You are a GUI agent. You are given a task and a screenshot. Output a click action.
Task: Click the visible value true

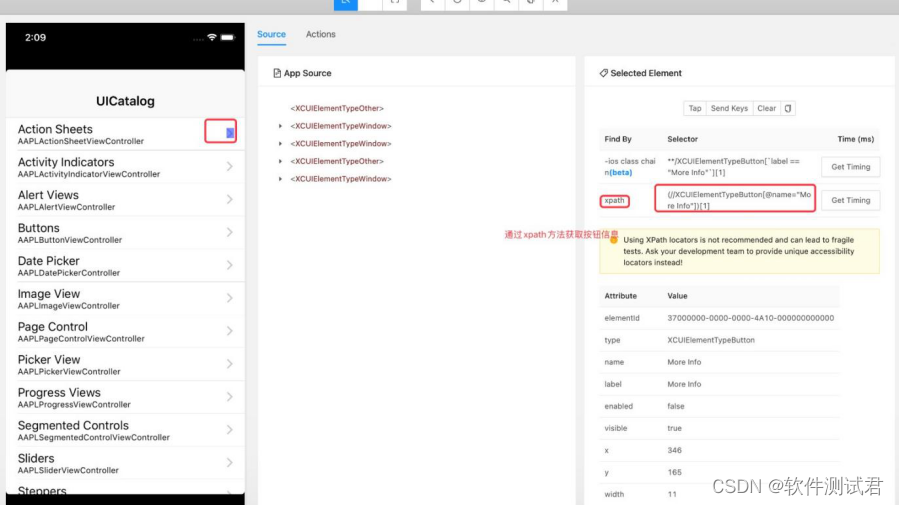(x=674, y=428)
